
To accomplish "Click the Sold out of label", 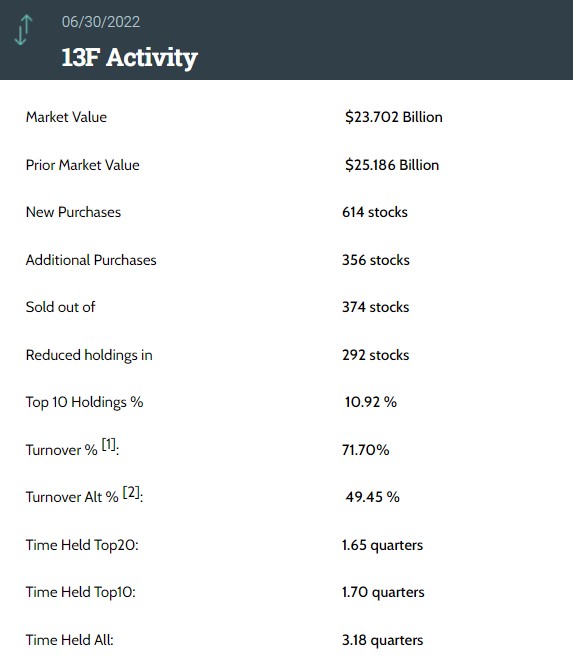I will 60,307.
